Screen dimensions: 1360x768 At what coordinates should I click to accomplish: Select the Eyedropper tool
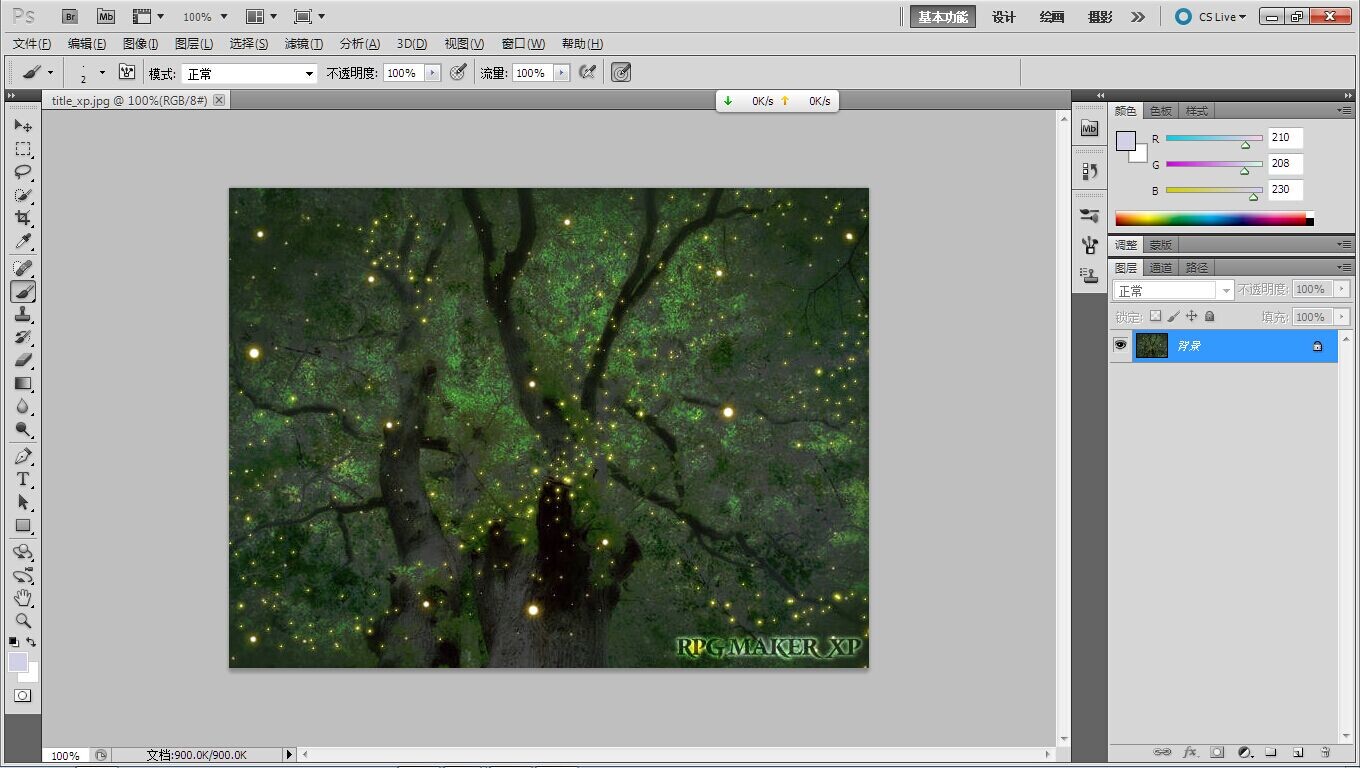tap(23, 242)
